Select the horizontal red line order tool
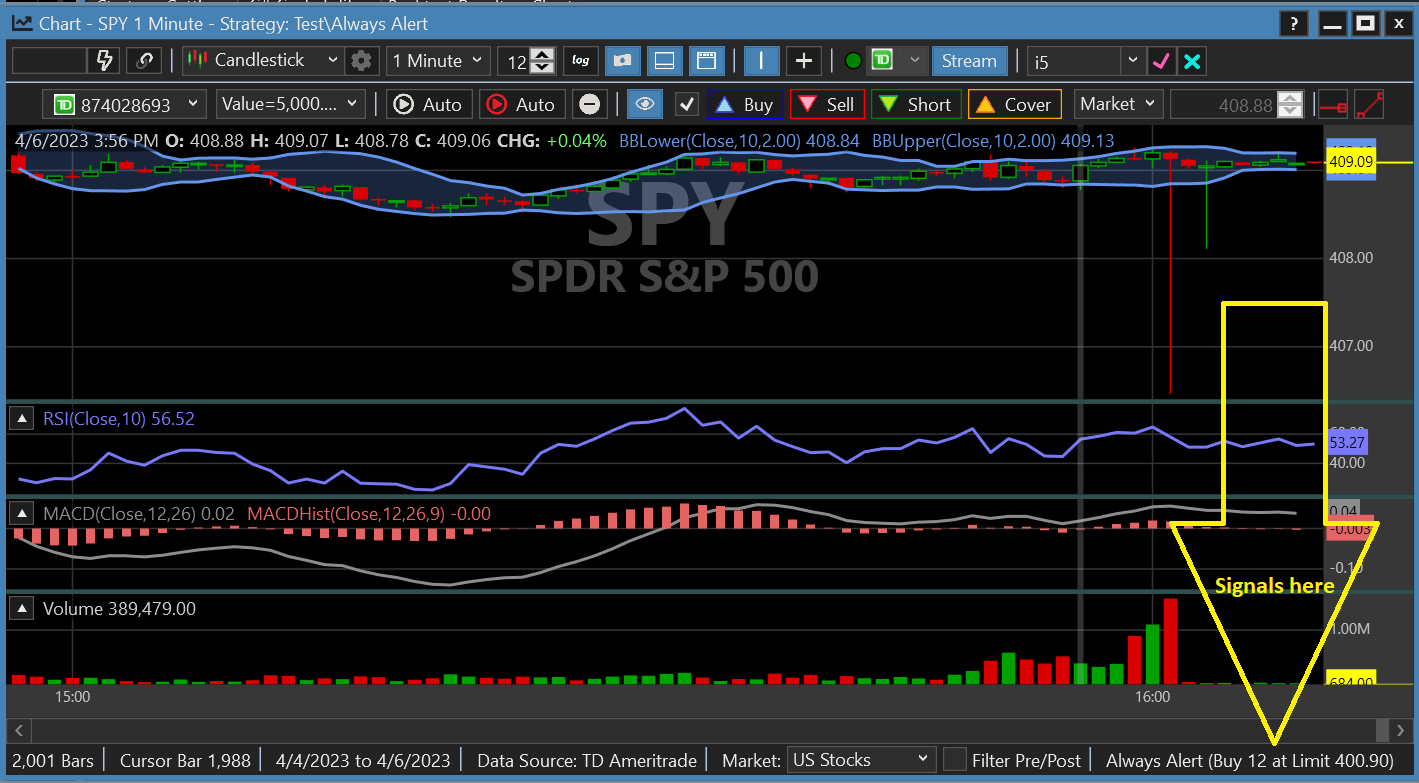Screen dimensions: 1419x783 1331,104
